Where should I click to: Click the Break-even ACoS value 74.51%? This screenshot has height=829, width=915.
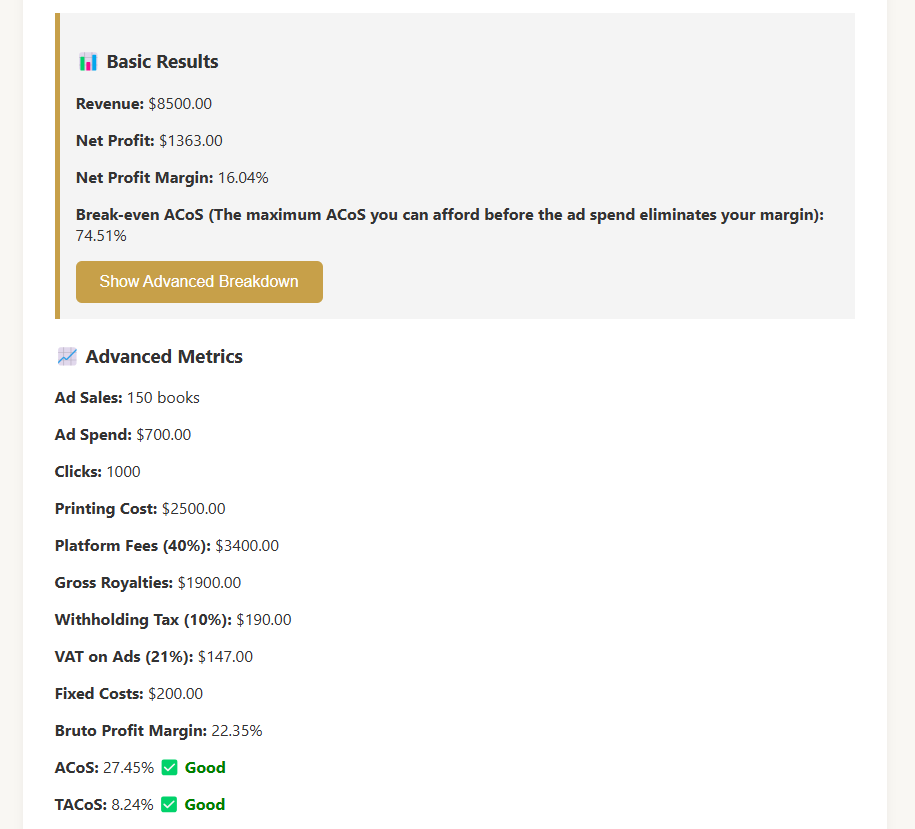pyautogui.click(x=101, y=236)
